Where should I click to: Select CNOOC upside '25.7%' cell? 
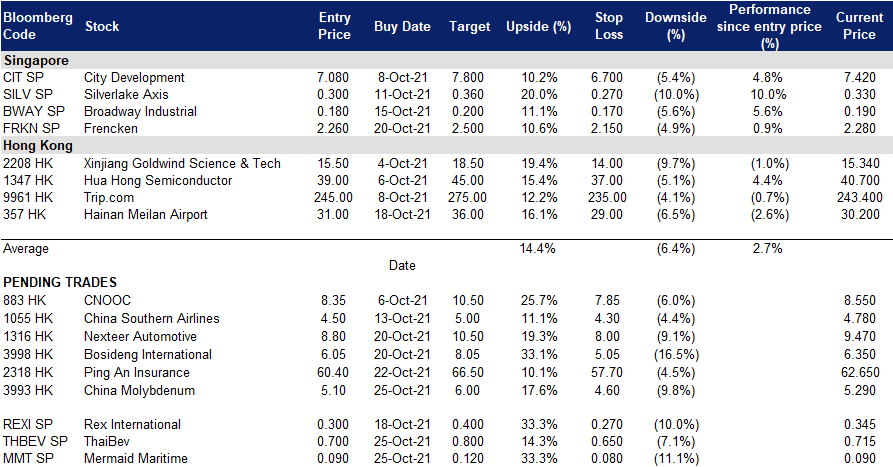539,301
